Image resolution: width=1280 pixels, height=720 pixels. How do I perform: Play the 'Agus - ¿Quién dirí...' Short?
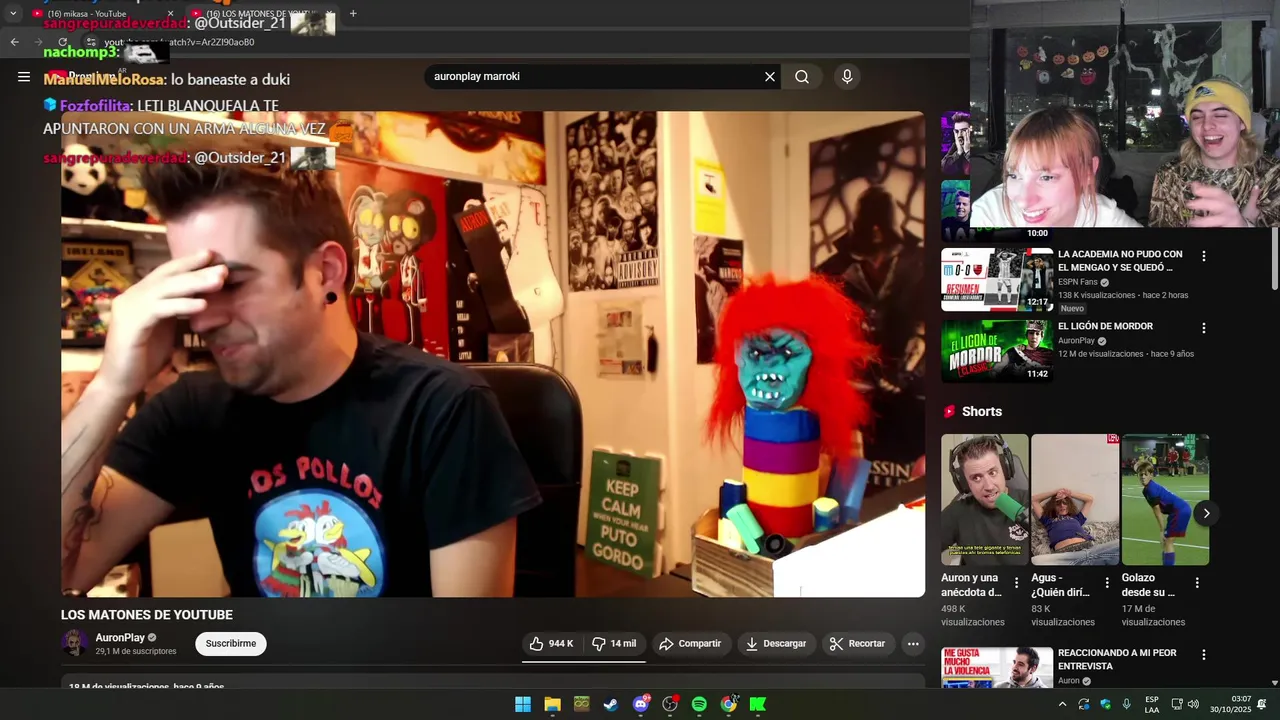pyautogui.click(x=1075, y=499)
